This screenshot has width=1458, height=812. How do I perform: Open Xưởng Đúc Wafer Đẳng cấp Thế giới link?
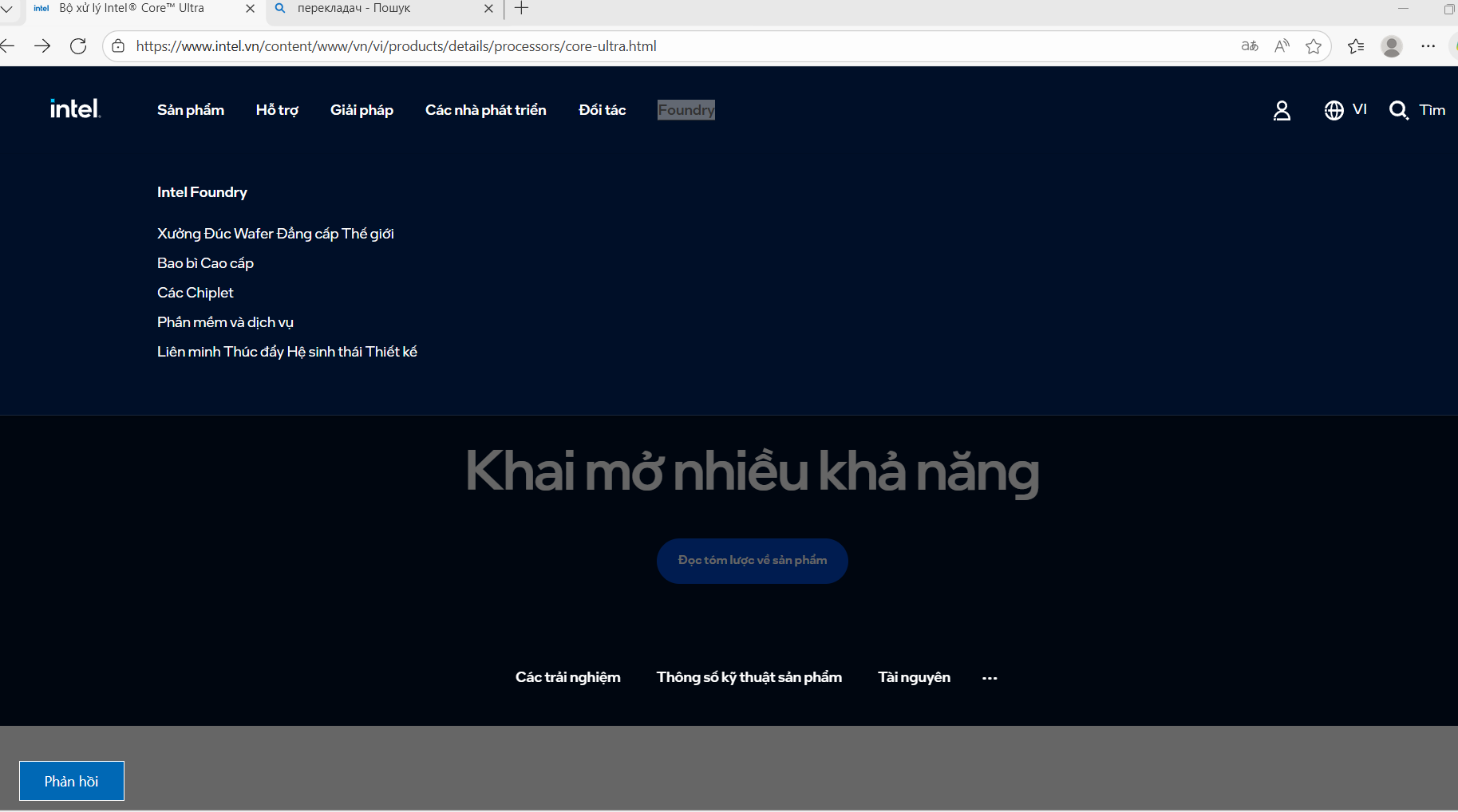pos(275,234)
